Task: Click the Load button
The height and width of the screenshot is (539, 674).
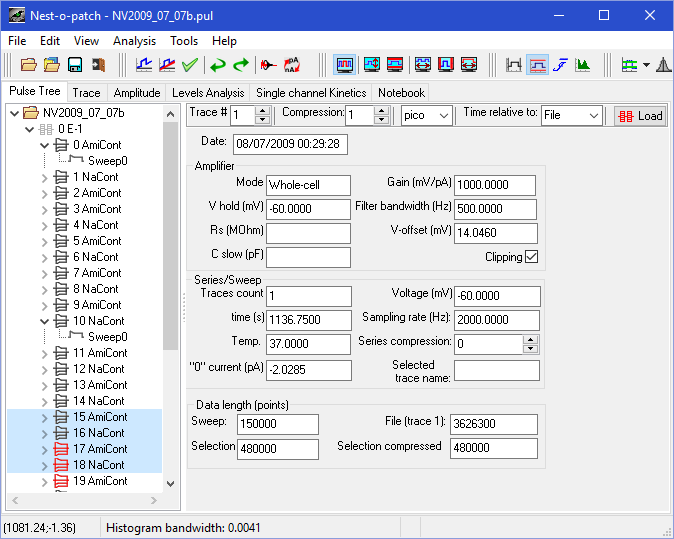Action: [640, 115]
